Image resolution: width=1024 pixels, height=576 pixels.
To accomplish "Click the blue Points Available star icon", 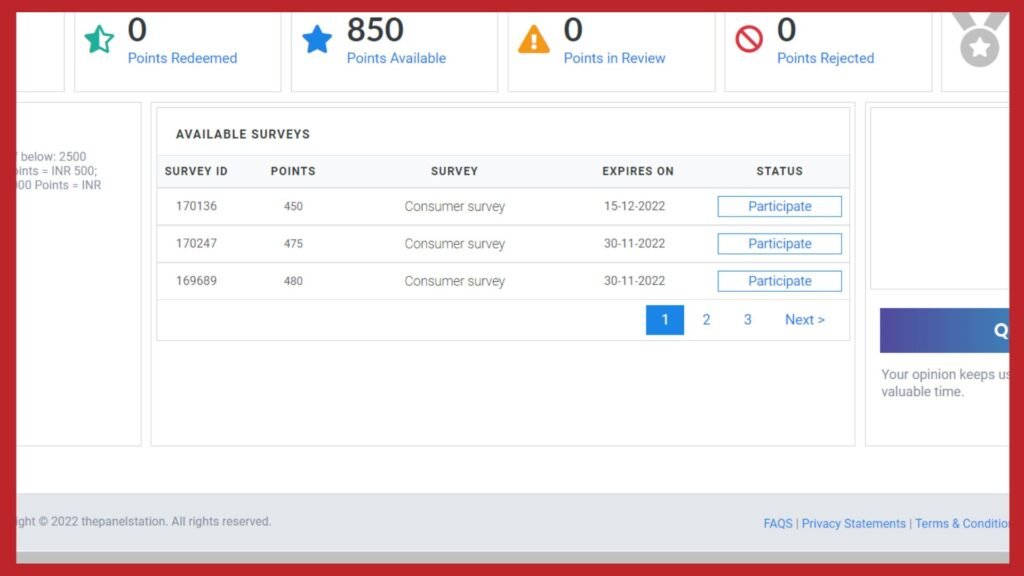I will tap(317, 39).
